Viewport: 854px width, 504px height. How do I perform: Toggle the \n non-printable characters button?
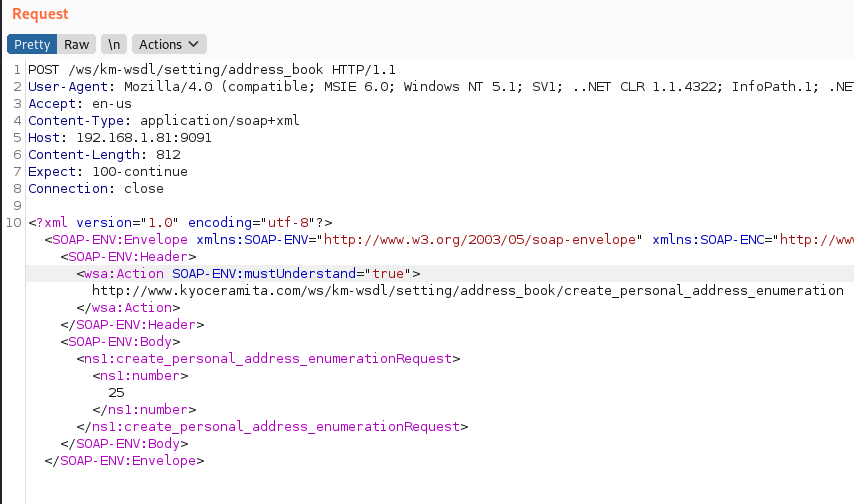tap(114, 44)
